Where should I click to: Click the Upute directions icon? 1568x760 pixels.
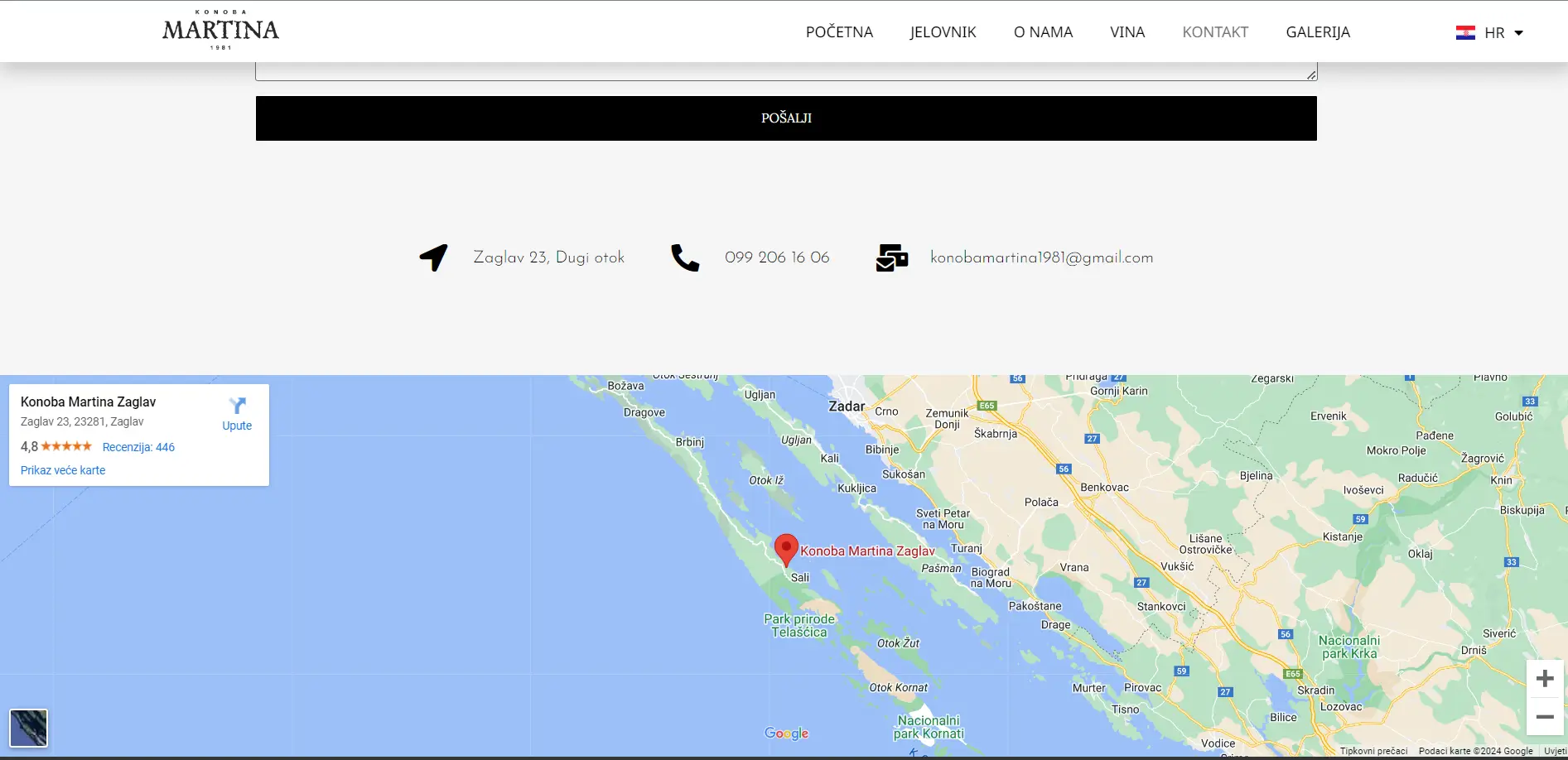237,406
